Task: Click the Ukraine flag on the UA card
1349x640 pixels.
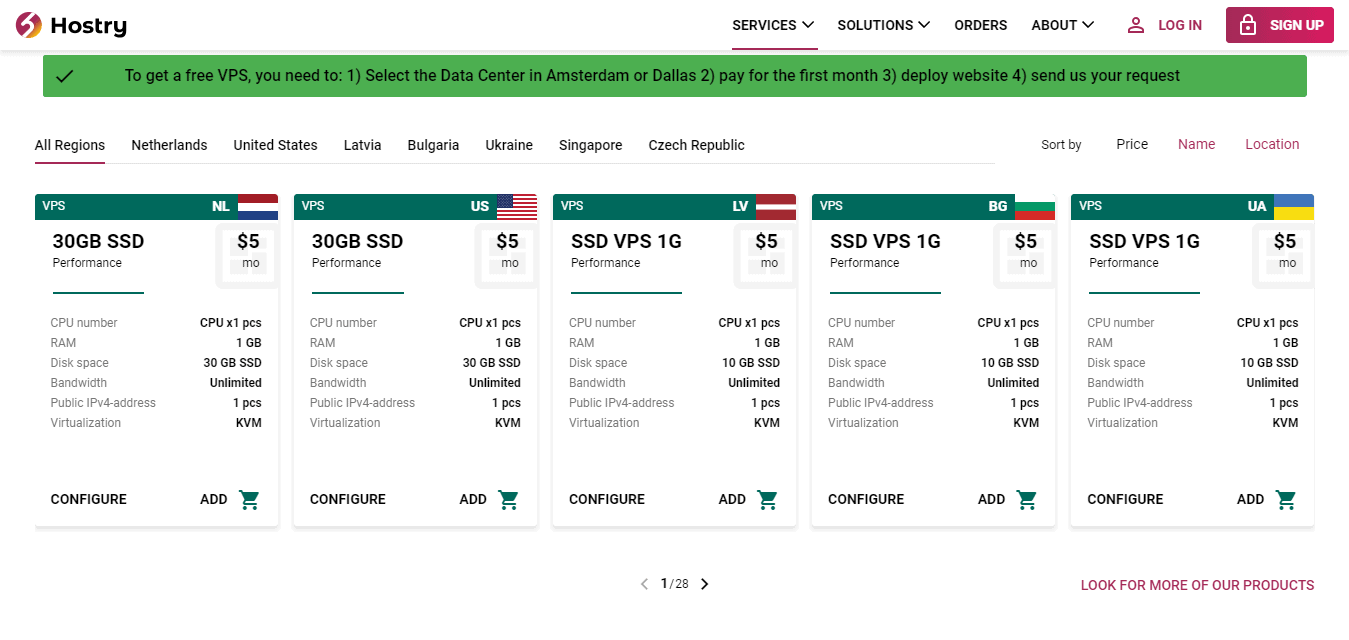Action: (1294, 207)
